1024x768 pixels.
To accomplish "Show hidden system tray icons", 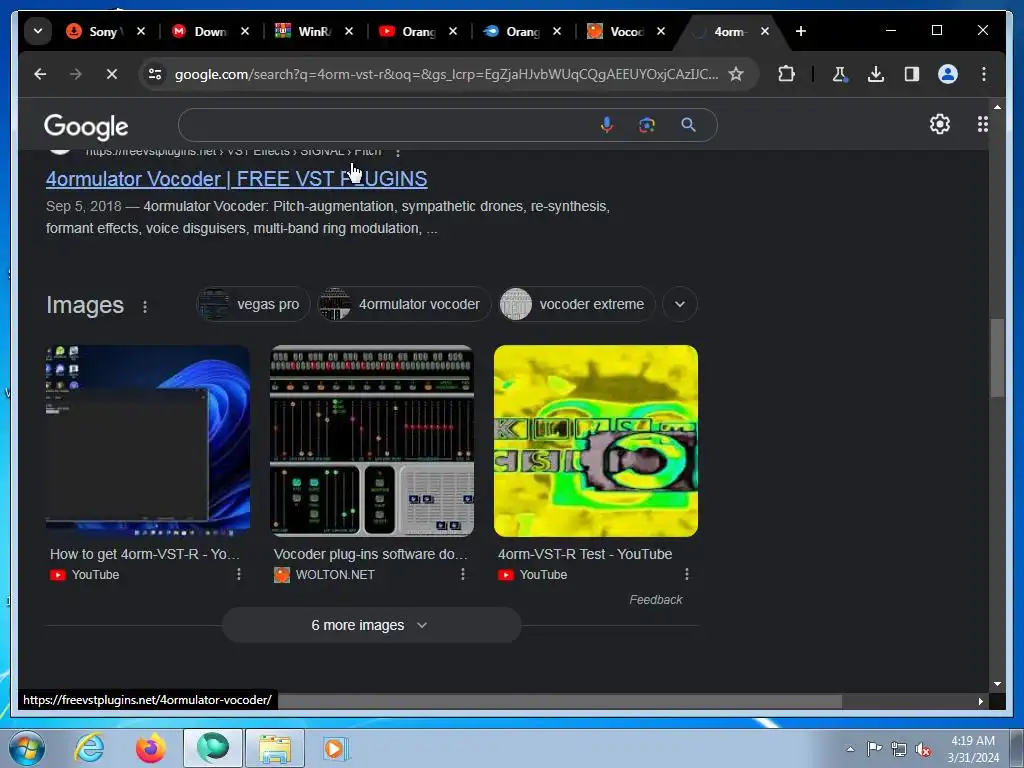I will [x=850, y=750].
